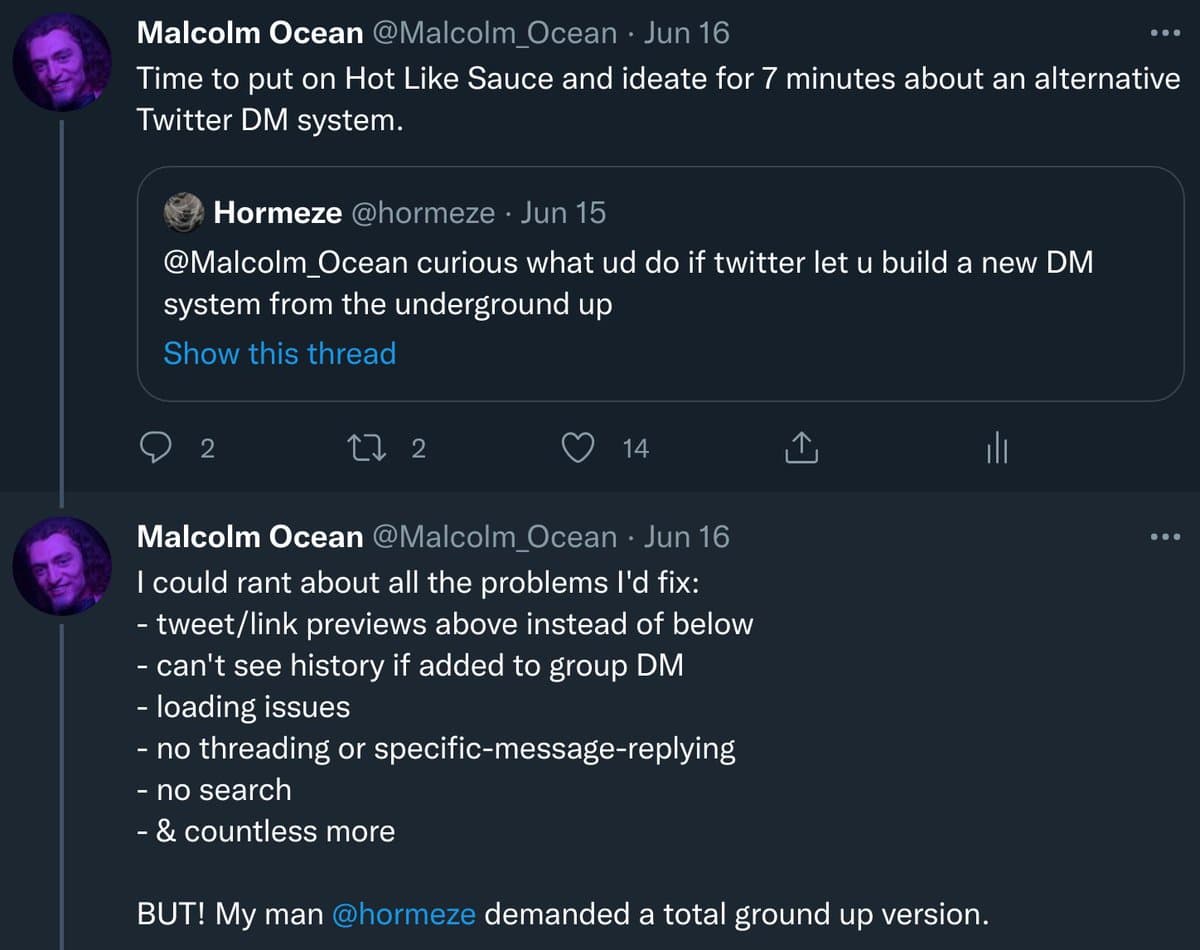Click Jun 16 timestamp on second tweet

point(687,537)
